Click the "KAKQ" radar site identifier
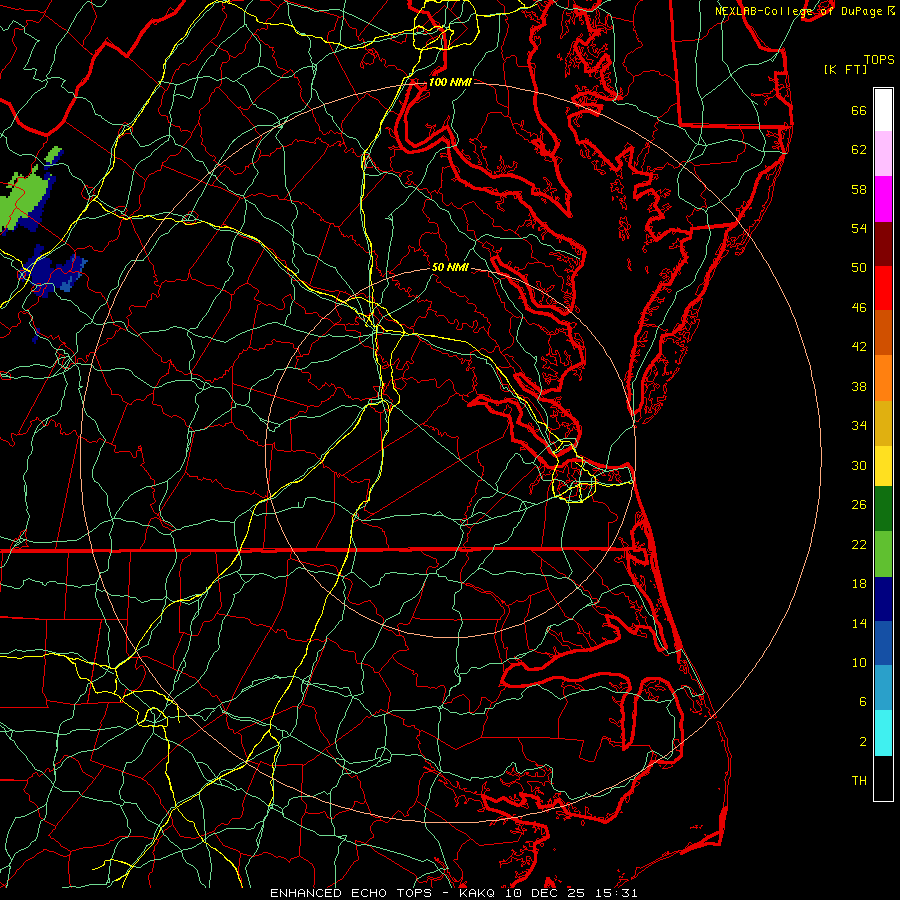 (x=479, y=893)
